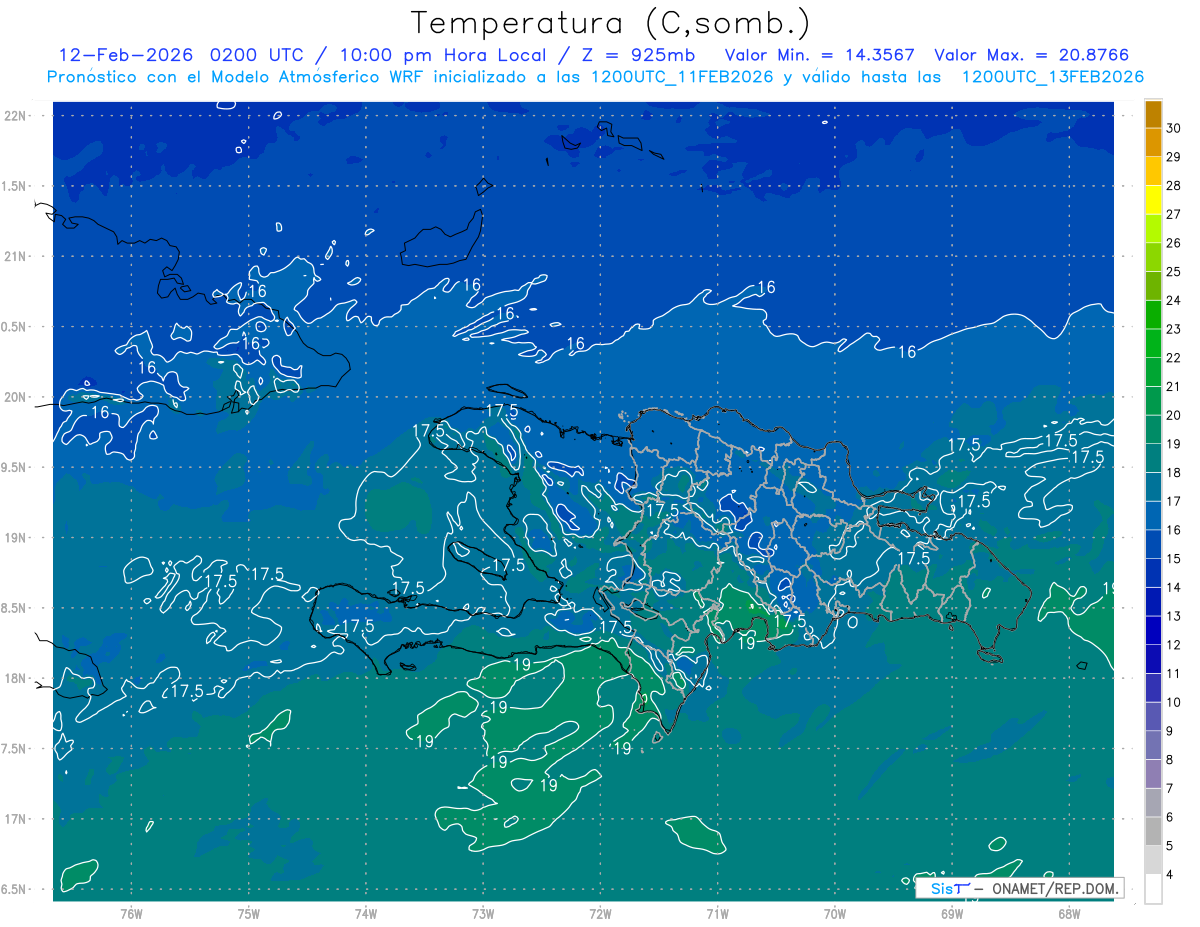Click the '69W' longitude label
The image size is (1200, 927).
[x=952, y=913]
